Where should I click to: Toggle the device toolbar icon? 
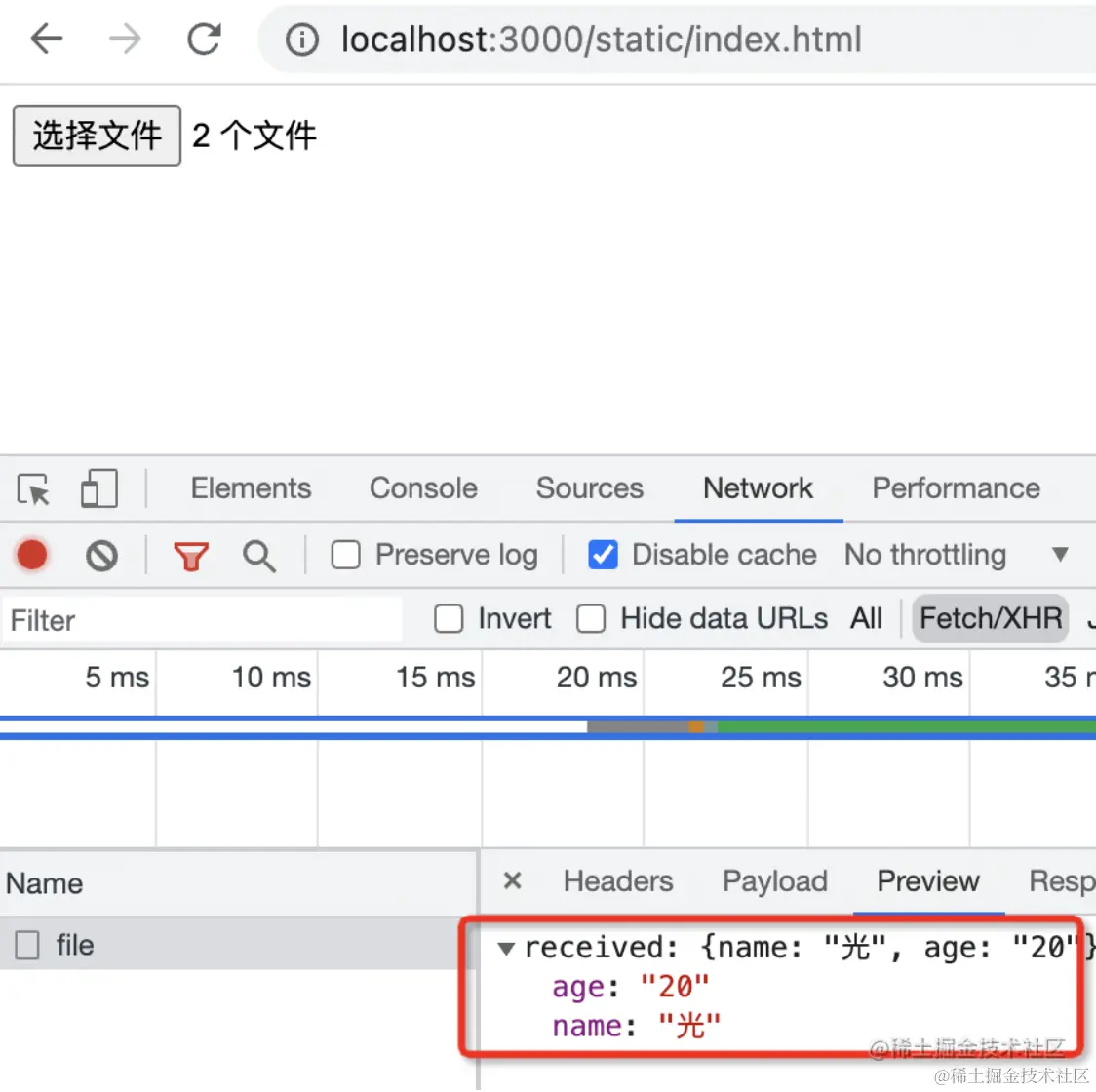click(x=98, y=488)
